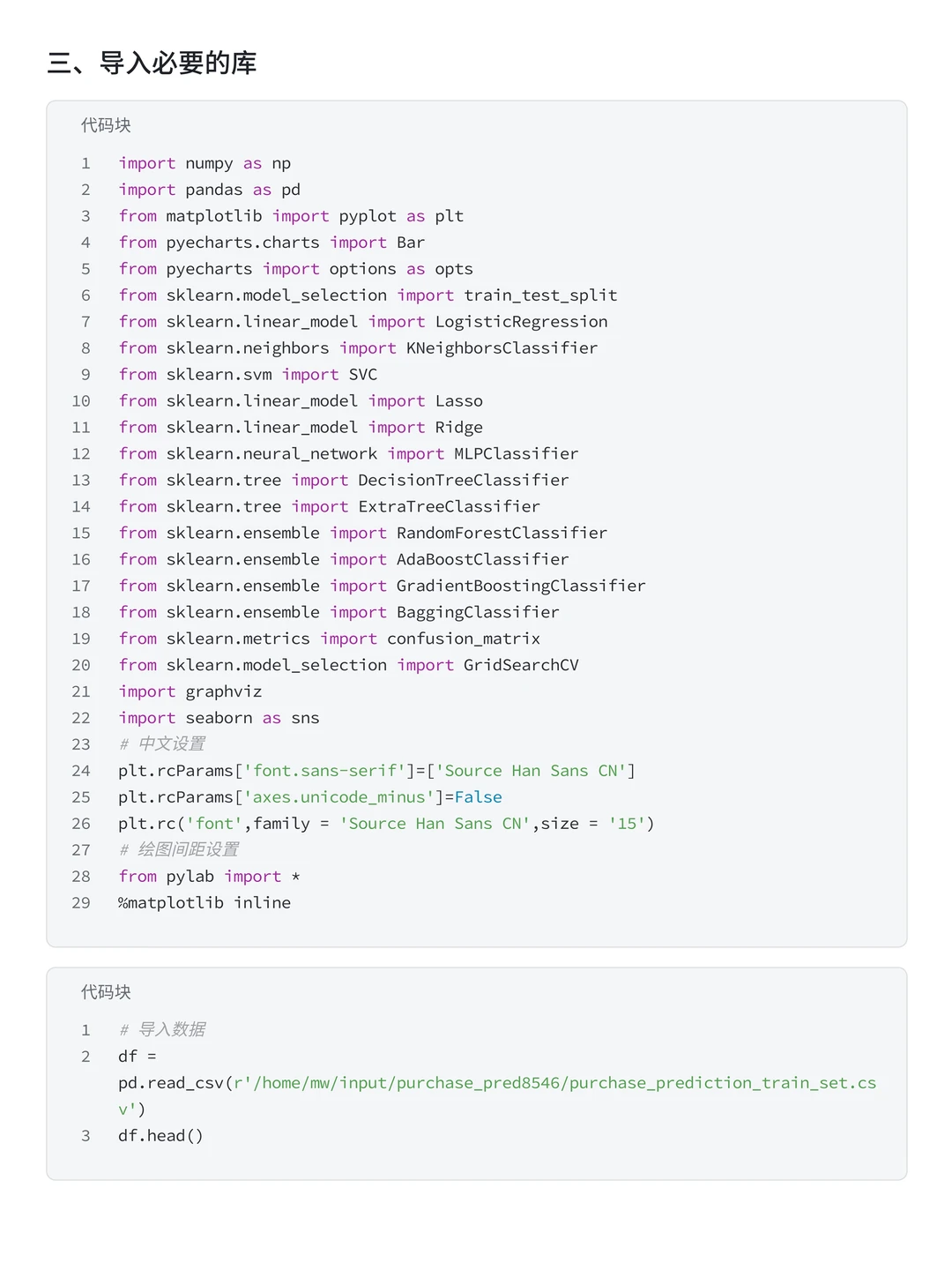Click the 'df.head()' line
Screen dimensions: 952x1270
coord(160,1136)
